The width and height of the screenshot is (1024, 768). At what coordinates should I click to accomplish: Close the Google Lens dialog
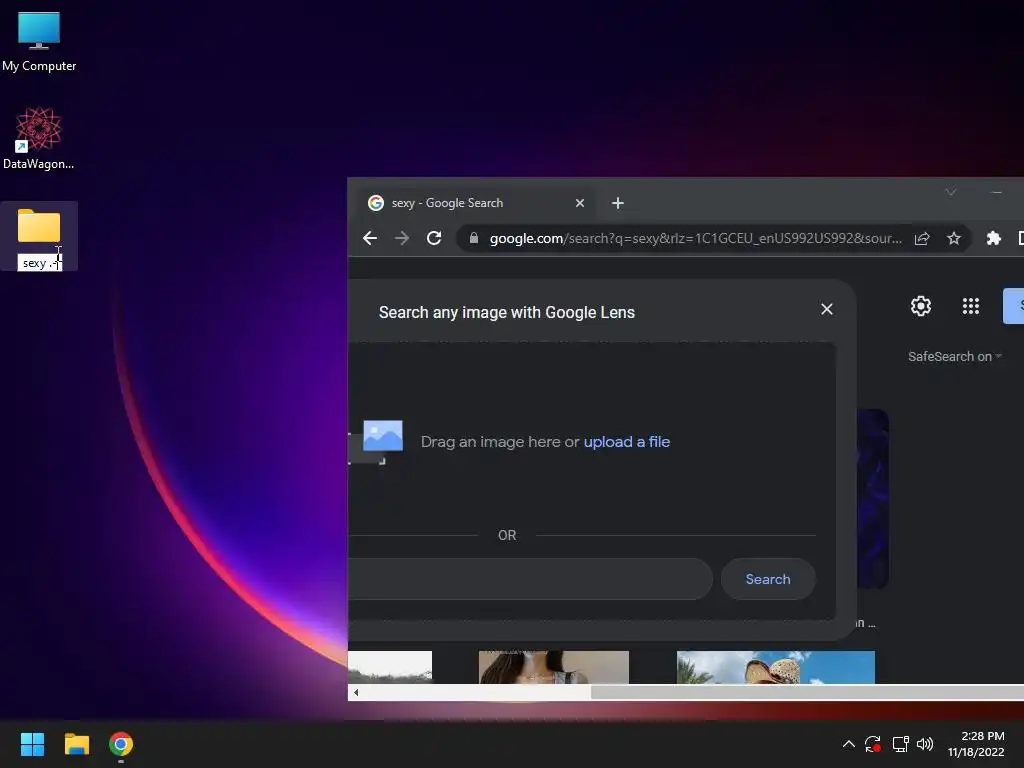coord(827,309)
